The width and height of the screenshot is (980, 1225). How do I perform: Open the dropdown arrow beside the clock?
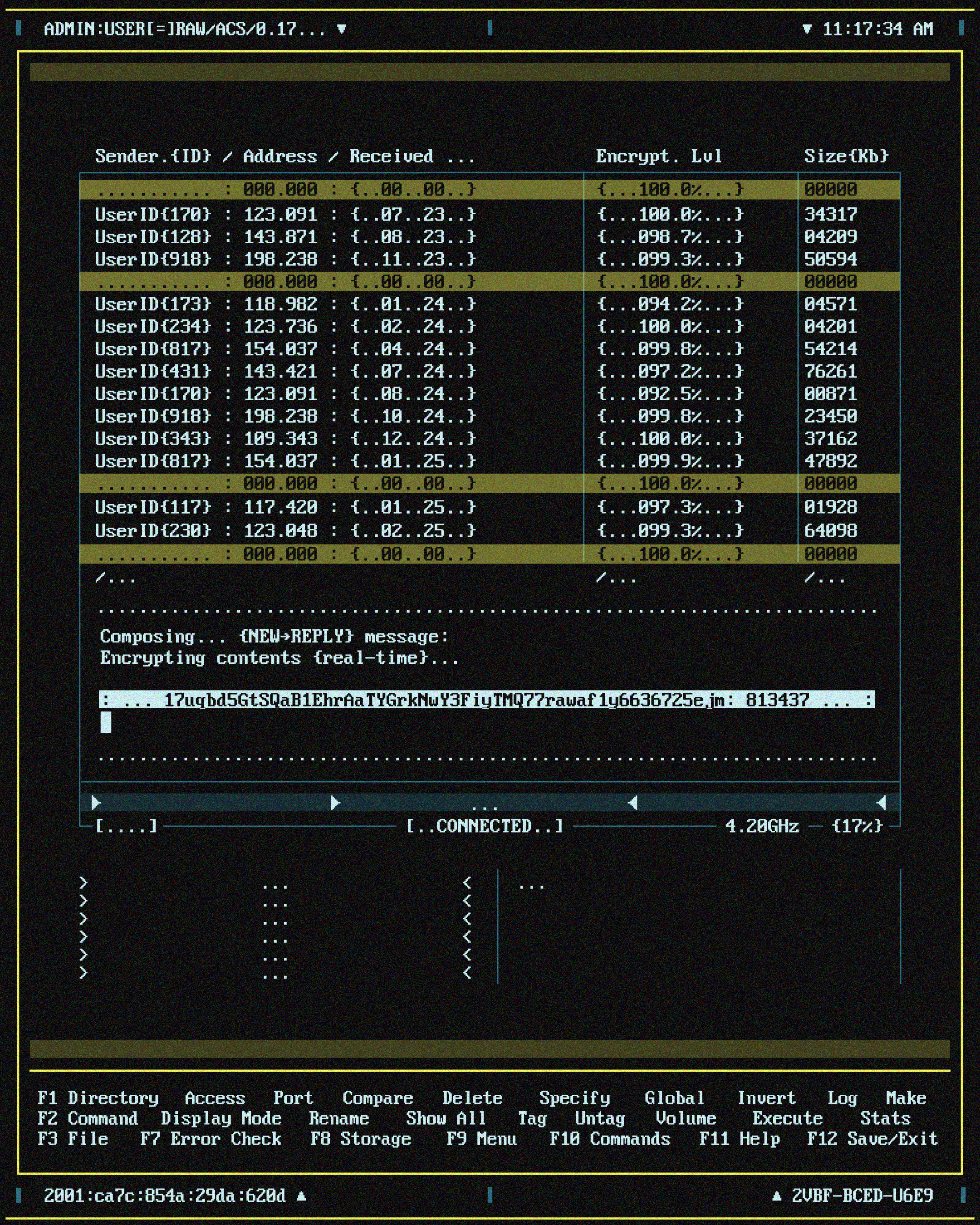click(806, 29)
